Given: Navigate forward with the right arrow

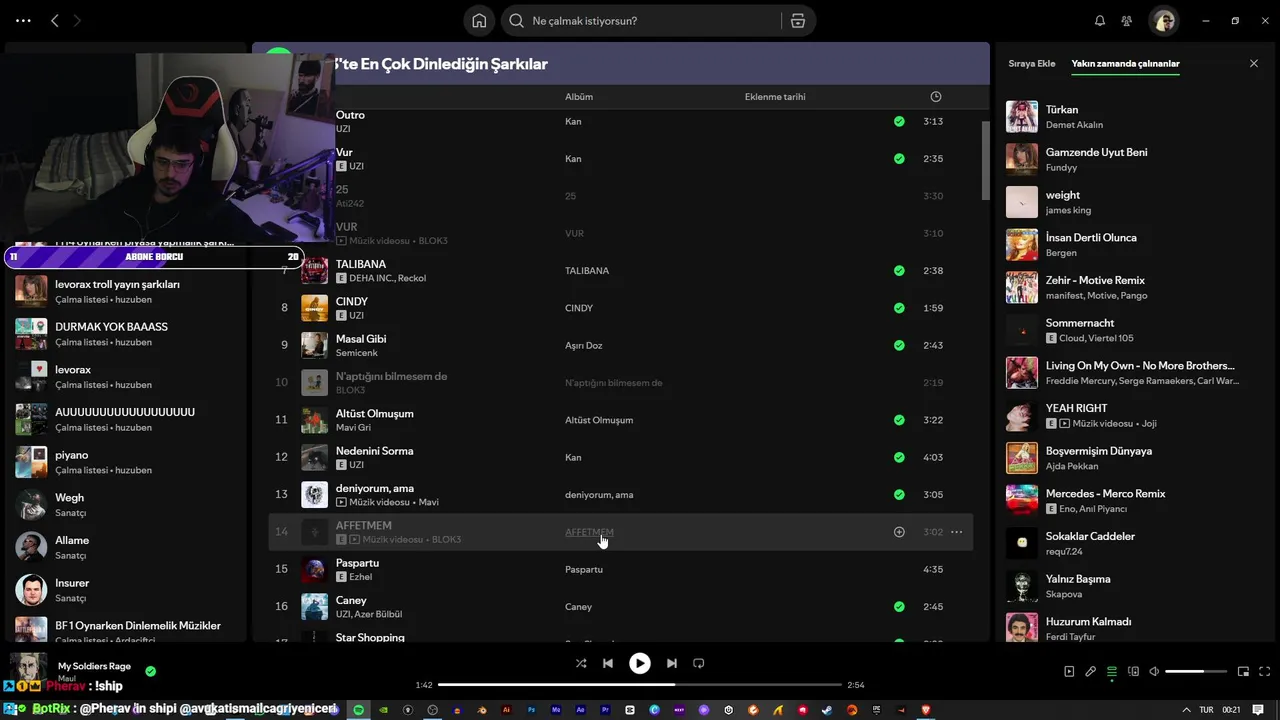Looking at the screenshot, I should pos(77,20).
